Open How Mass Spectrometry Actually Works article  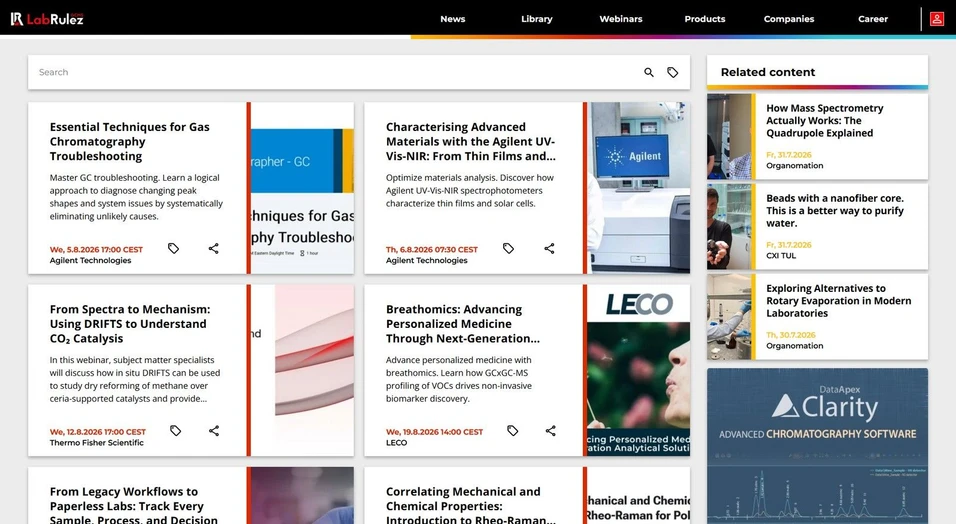coord(825,121)
